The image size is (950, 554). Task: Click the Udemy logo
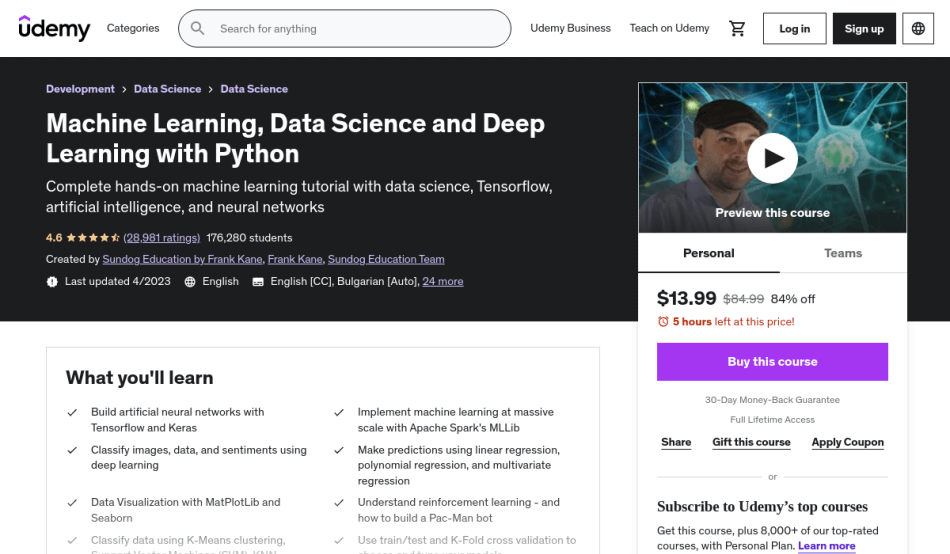pyautogui.click(x=54, y=28)
